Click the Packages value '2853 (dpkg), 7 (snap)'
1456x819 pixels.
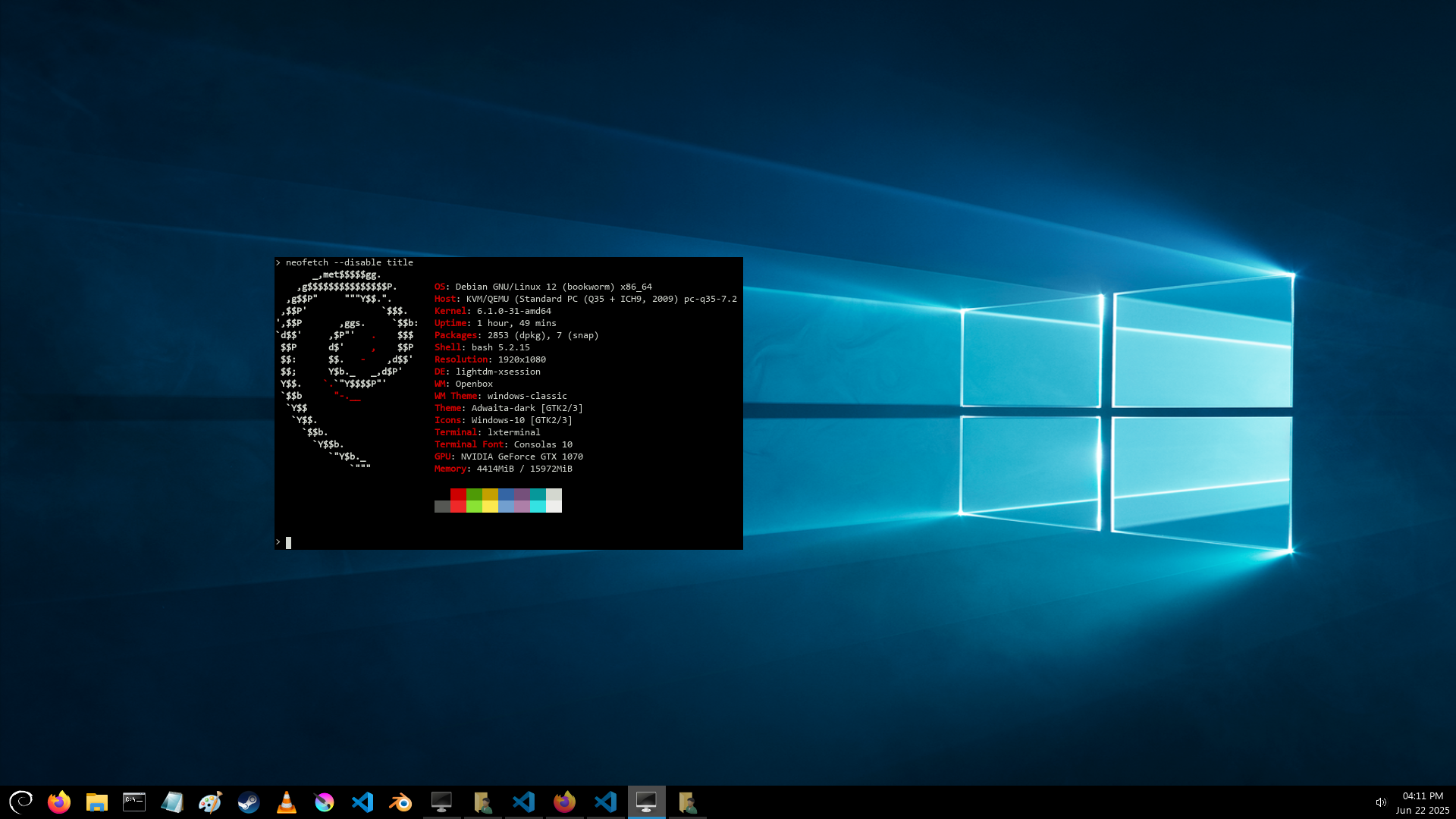pos(543,335)
